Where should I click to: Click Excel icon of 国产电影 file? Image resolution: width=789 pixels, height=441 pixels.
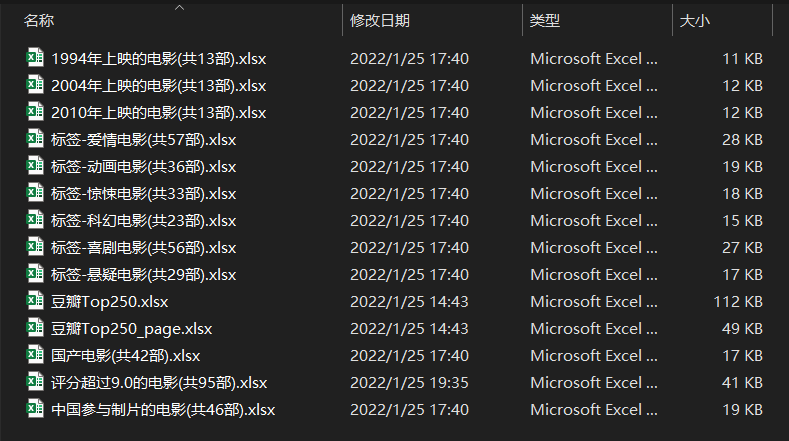click(x=35, y=355)
